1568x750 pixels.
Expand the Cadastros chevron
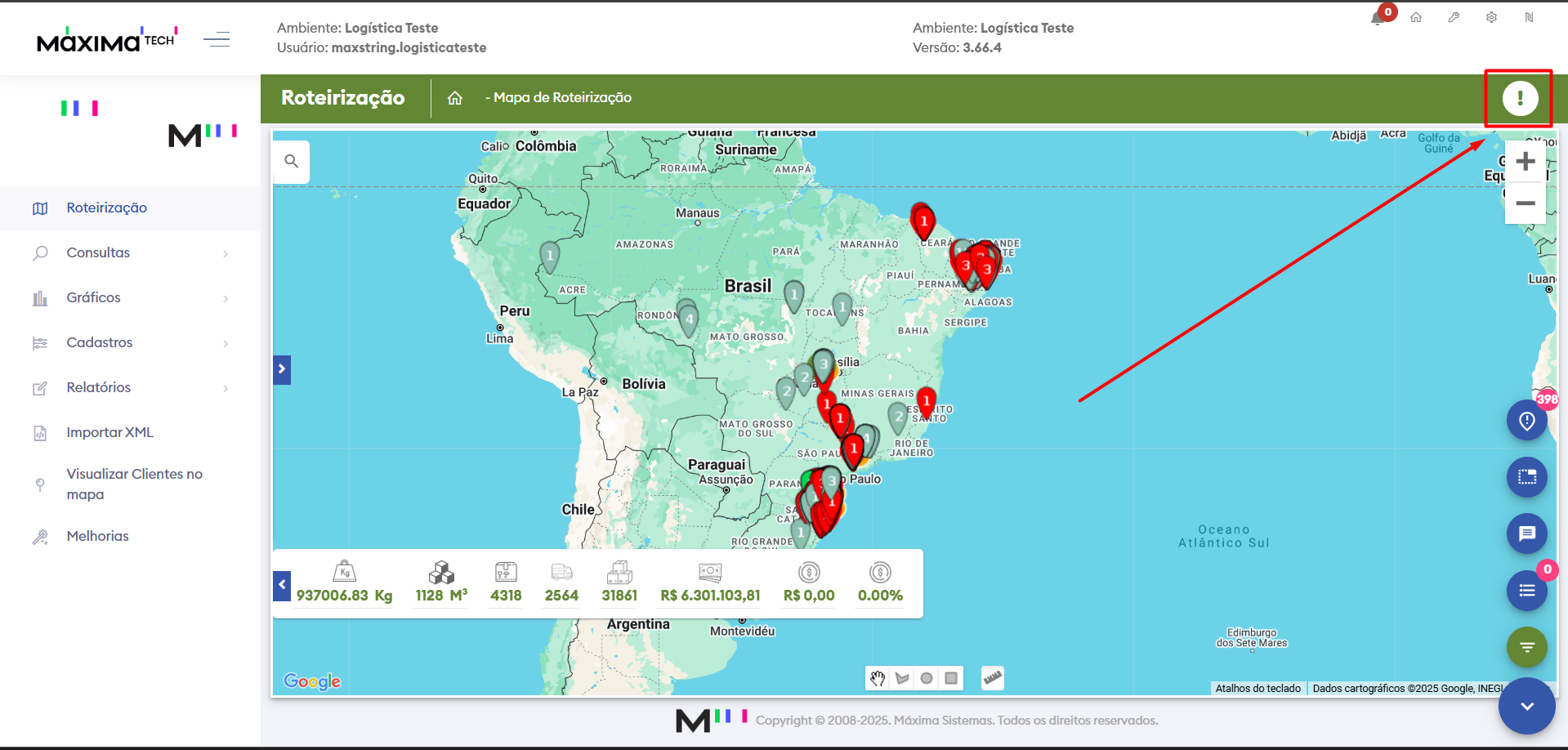[x=226, y=344]
